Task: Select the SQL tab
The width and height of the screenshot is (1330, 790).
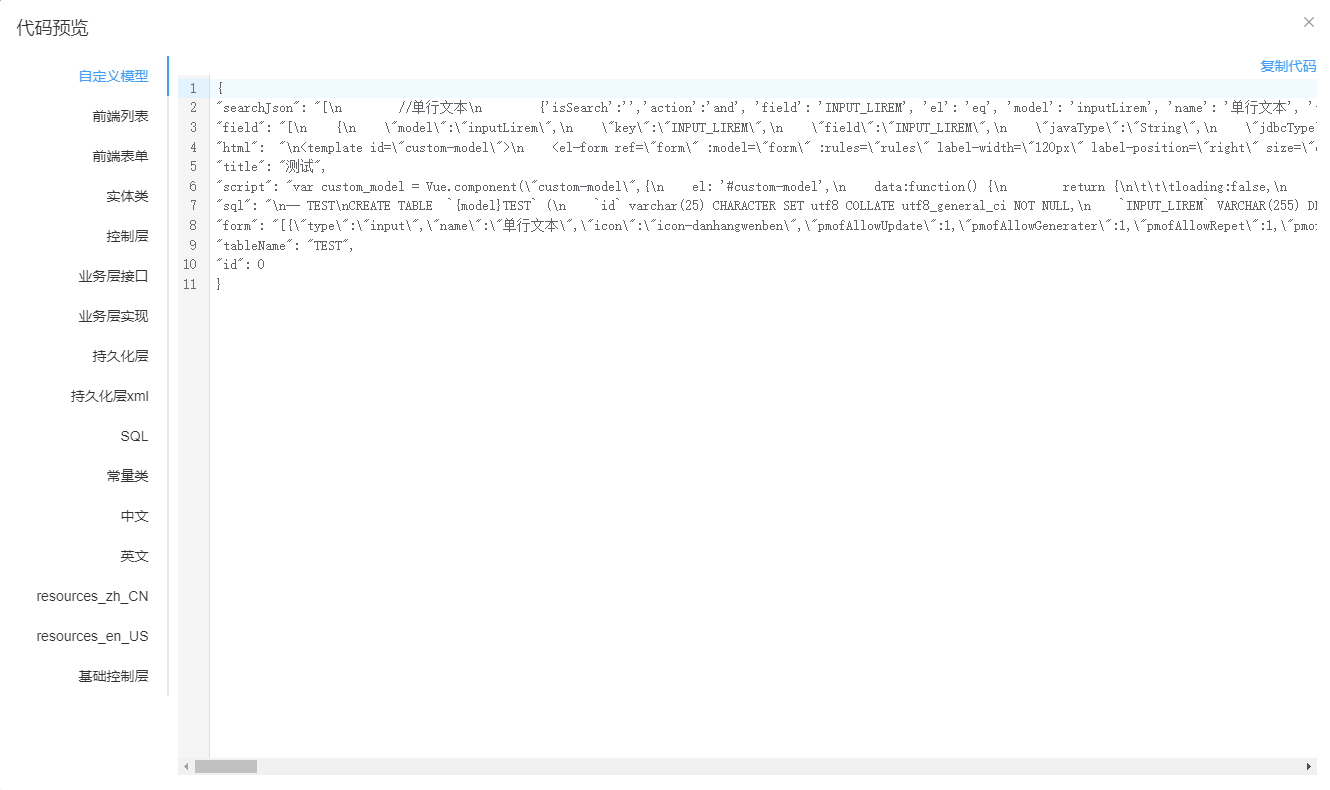Action: [134, 436]
